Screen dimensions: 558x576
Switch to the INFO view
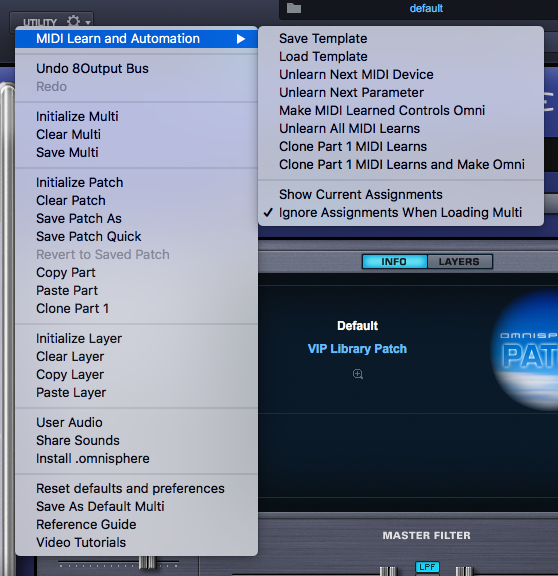click(395, 262)
